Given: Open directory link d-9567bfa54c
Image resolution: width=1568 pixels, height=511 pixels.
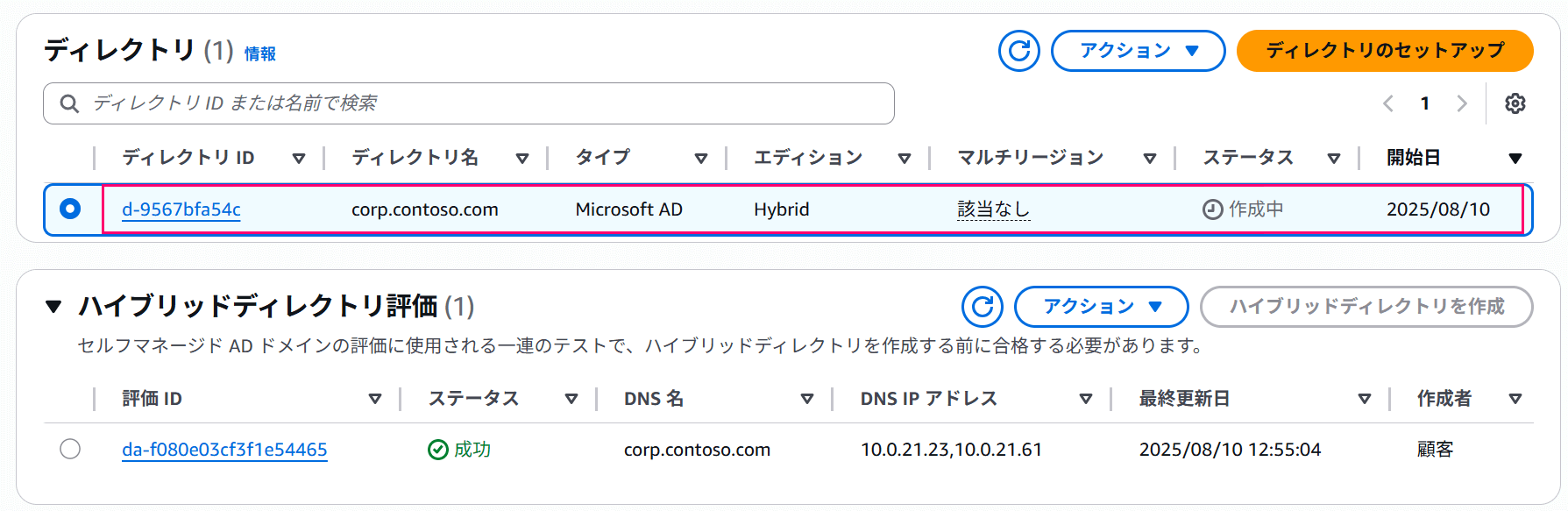Looking at the screenshot, I should point(181,209).
